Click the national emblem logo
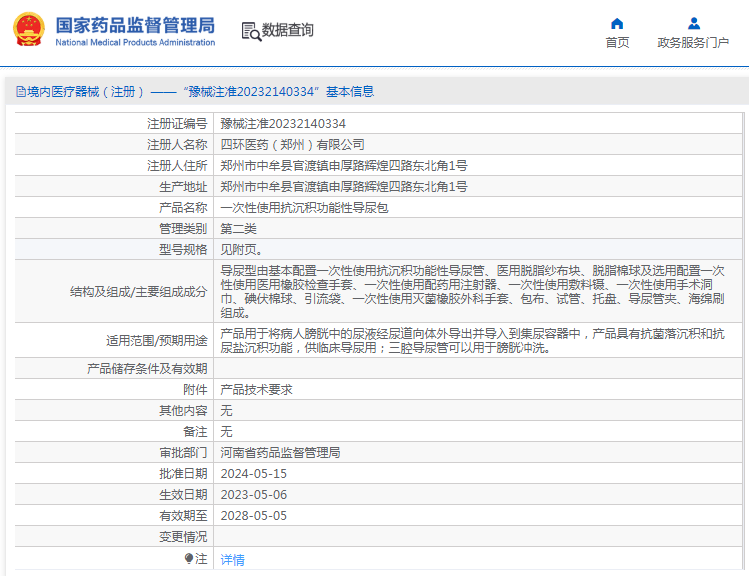Viewport: 749px width, 576px height. tap(29, 30)
